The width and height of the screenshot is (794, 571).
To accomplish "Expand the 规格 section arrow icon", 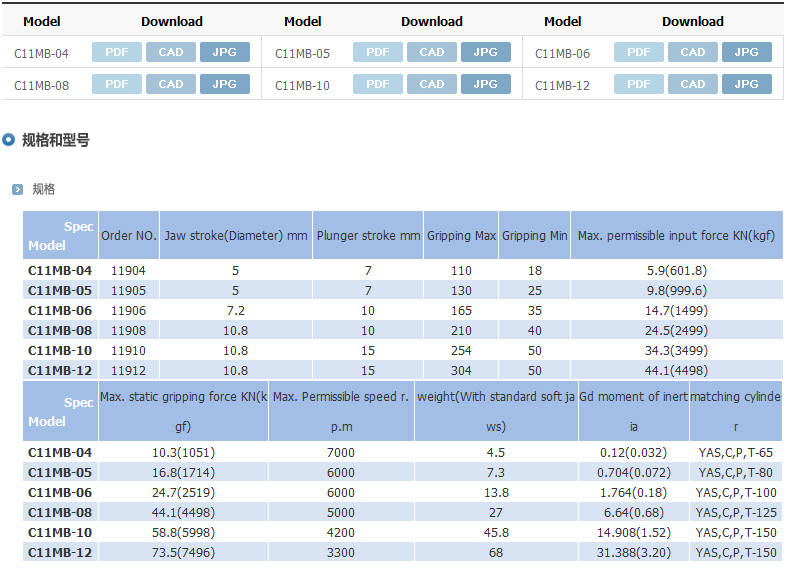I will (17, 189).
